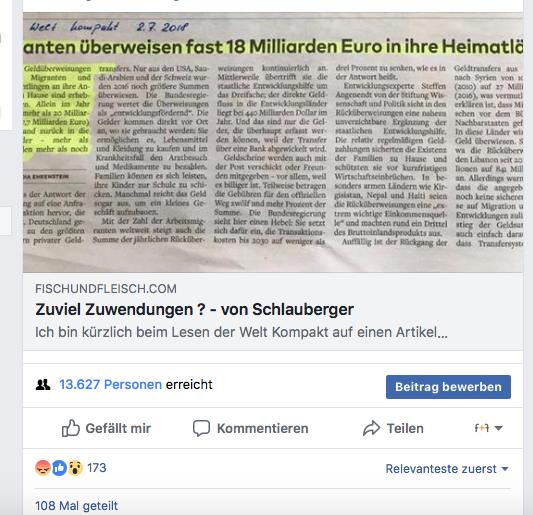Open the Zuviel Zuwendungen article title link

tap(194, 309)
